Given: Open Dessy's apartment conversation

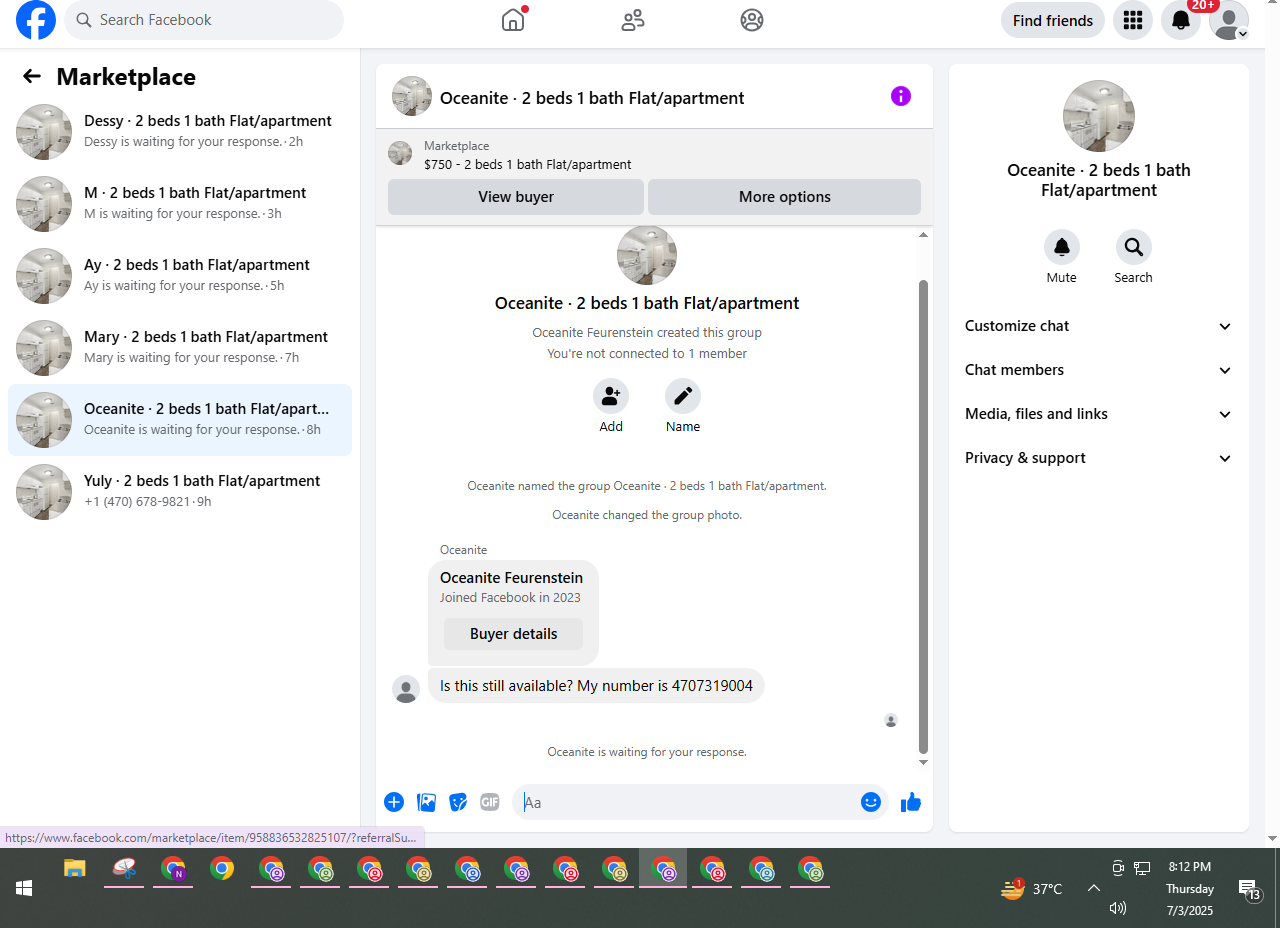Looking at the screenshot, I should [180, 132].
